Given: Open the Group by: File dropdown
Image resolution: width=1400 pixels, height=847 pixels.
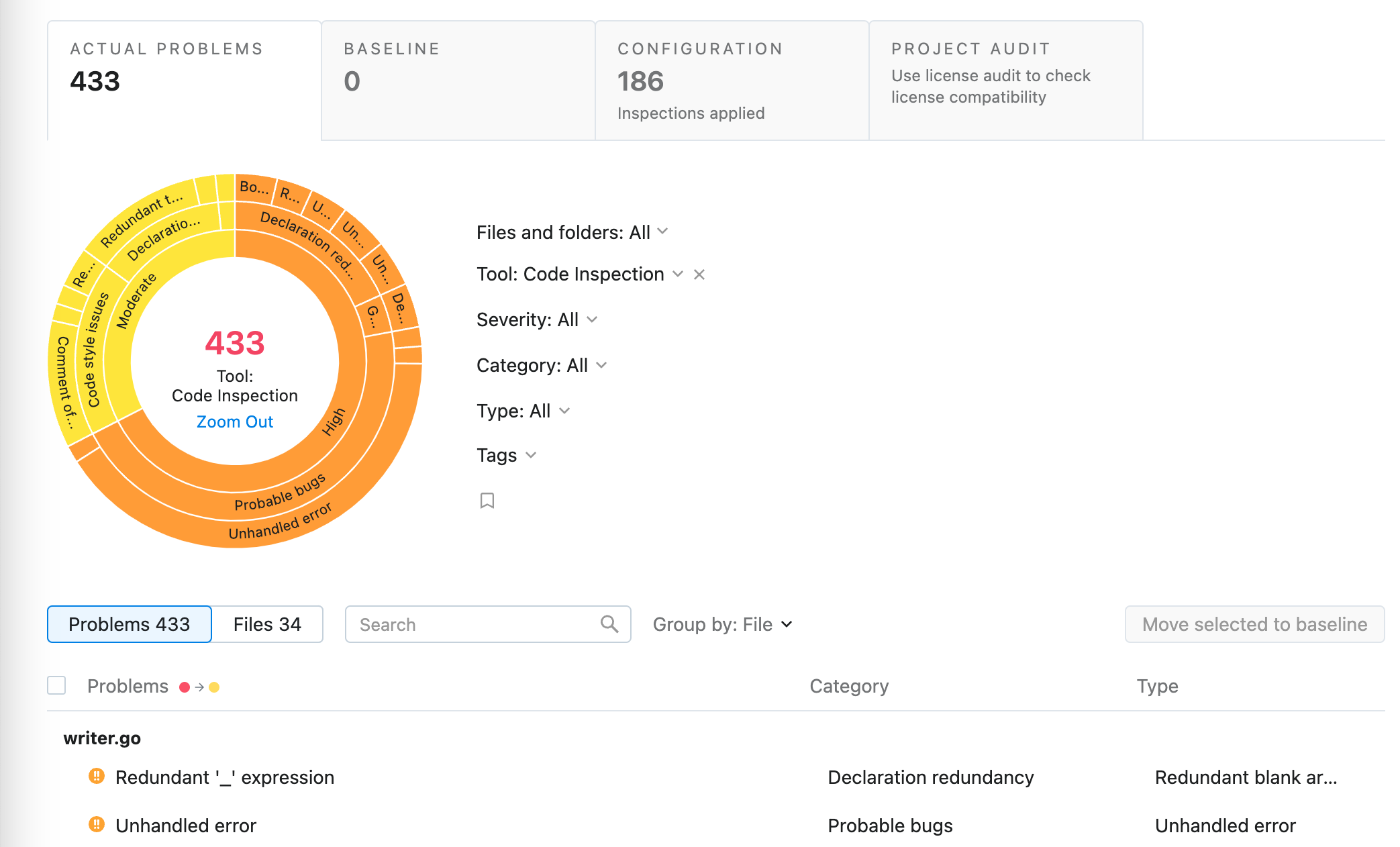Looking at the screenshot, I should tap(722, 624).
